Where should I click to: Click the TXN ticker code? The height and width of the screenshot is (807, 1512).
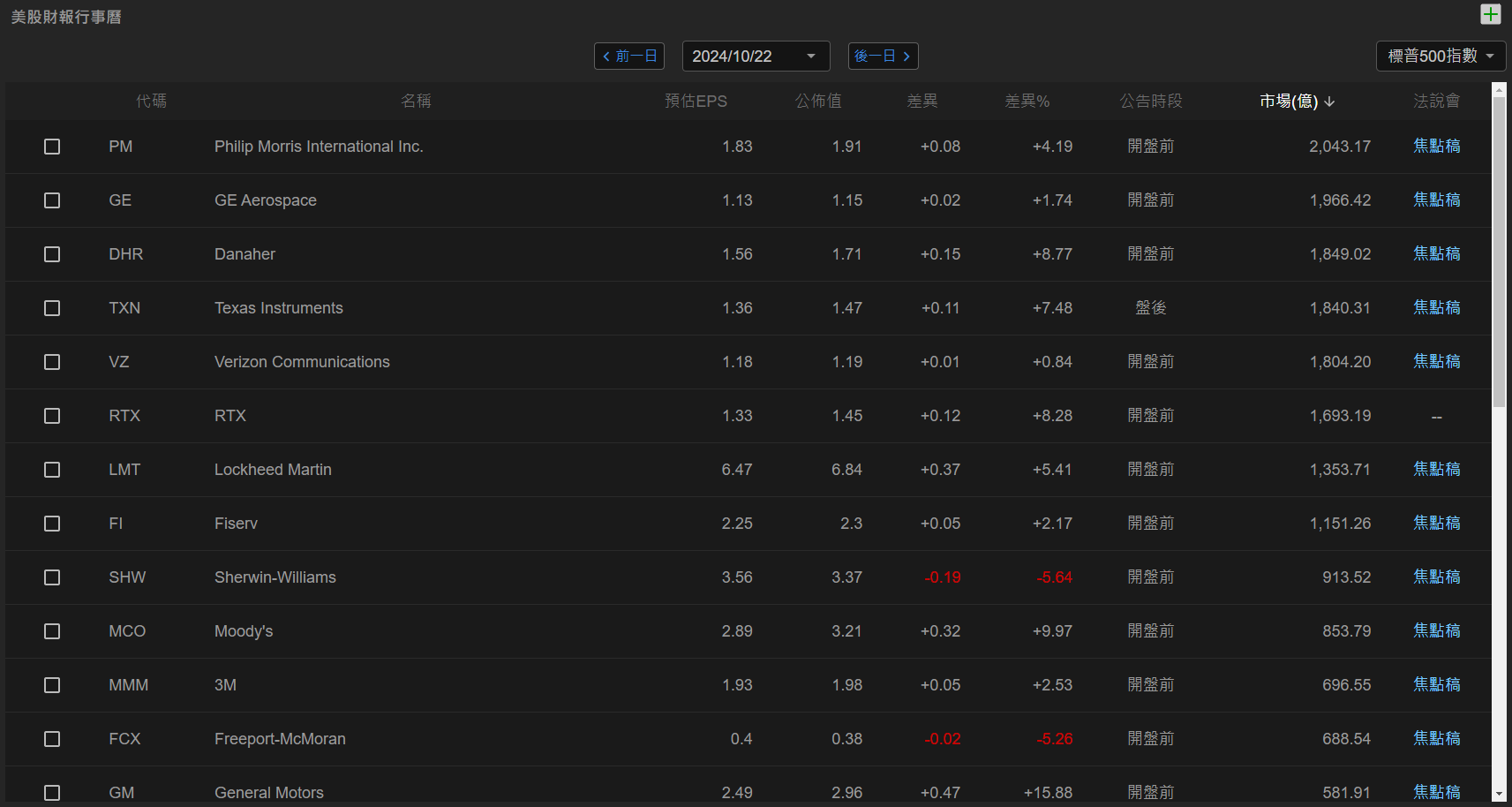point(124,308)
